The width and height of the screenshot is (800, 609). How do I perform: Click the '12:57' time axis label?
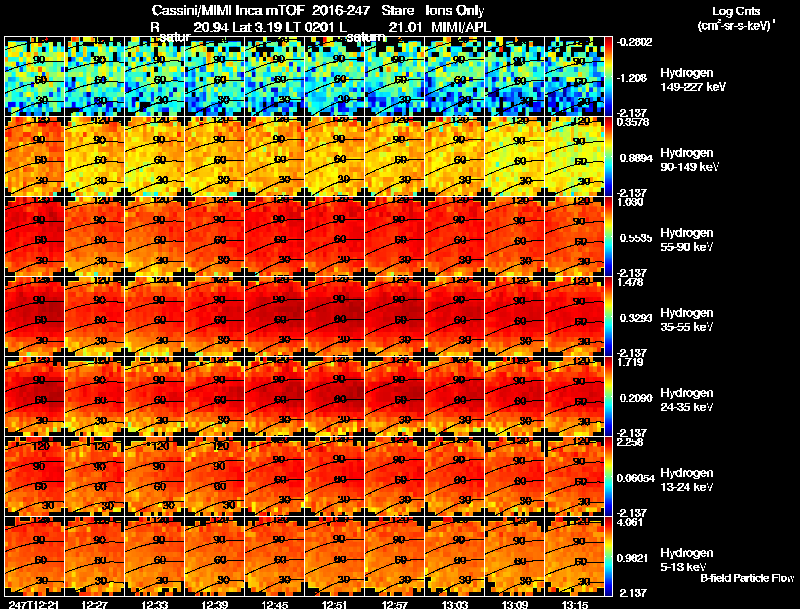tap(395, 605)
